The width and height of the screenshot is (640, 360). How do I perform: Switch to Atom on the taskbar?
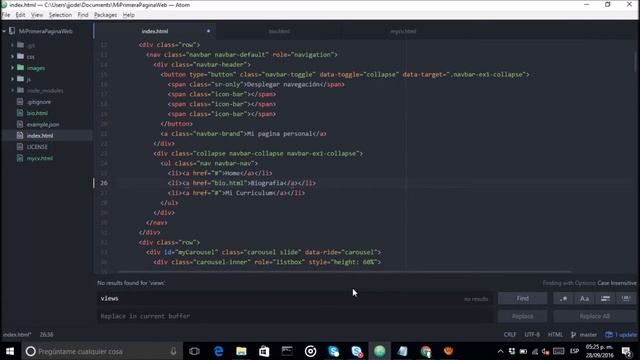coord(380,351)
